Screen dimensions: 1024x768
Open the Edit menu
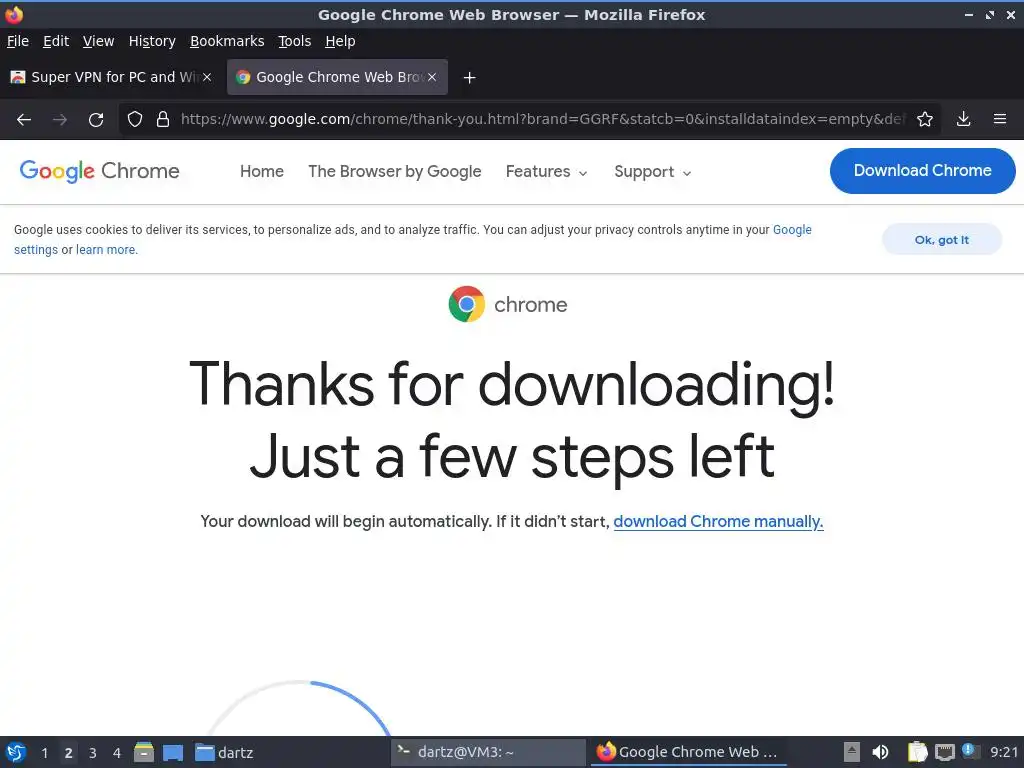(56, 41)
